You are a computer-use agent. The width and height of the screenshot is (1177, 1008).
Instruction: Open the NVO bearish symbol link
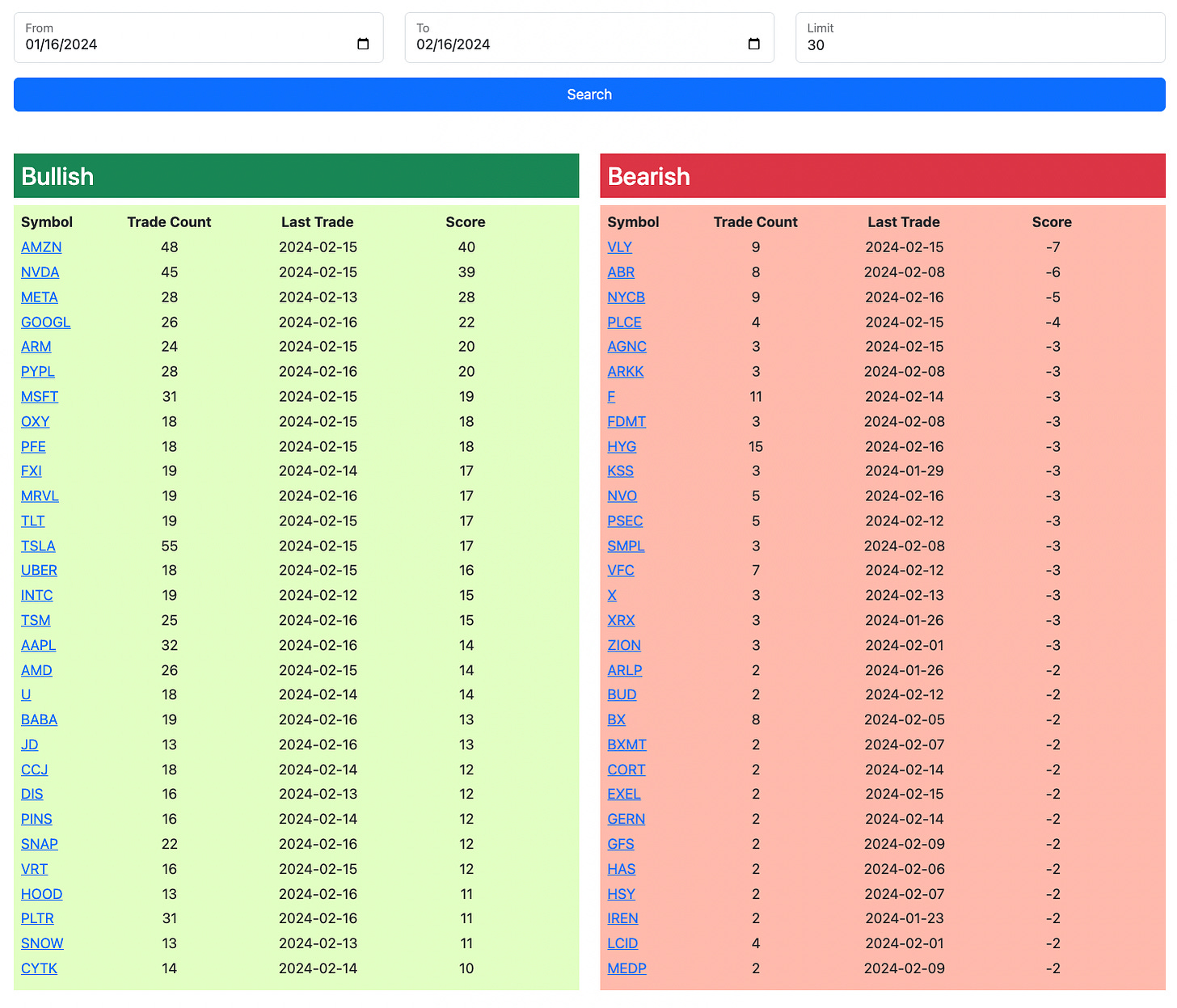[622, 496]
